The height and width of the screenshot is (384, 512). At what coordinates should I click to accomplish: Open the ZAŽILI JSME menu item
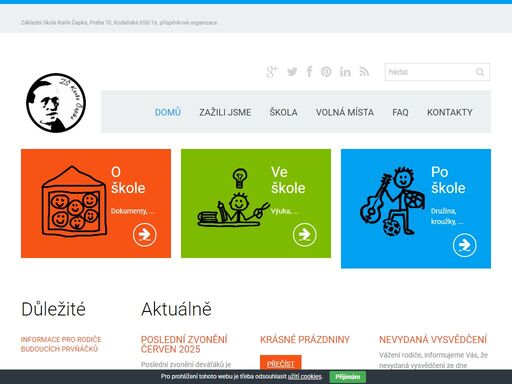click(x=225, y=112)
